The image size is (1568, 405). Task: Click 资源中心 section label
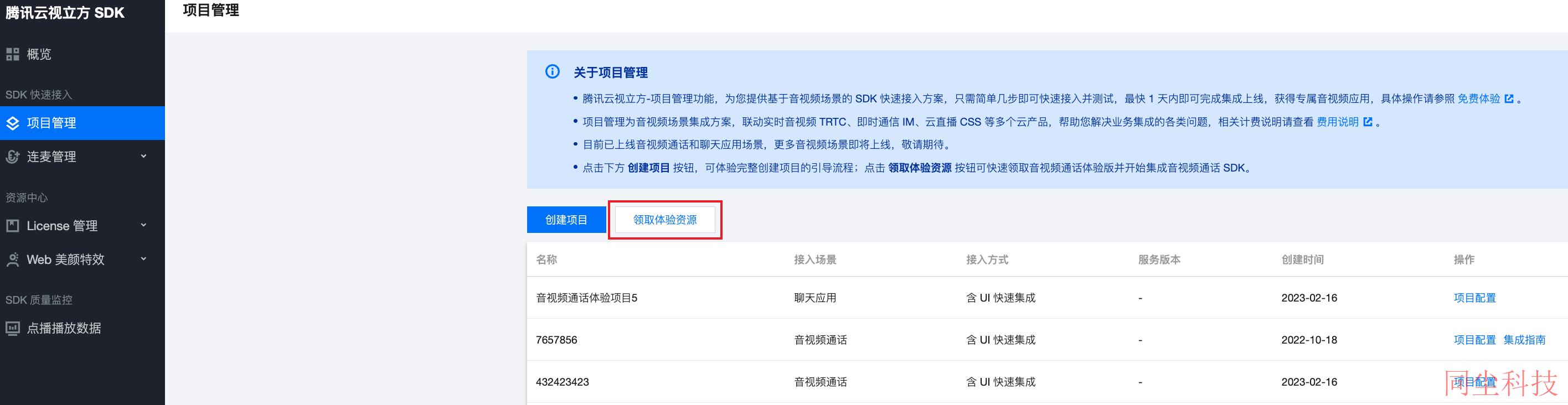coord(27,198)
